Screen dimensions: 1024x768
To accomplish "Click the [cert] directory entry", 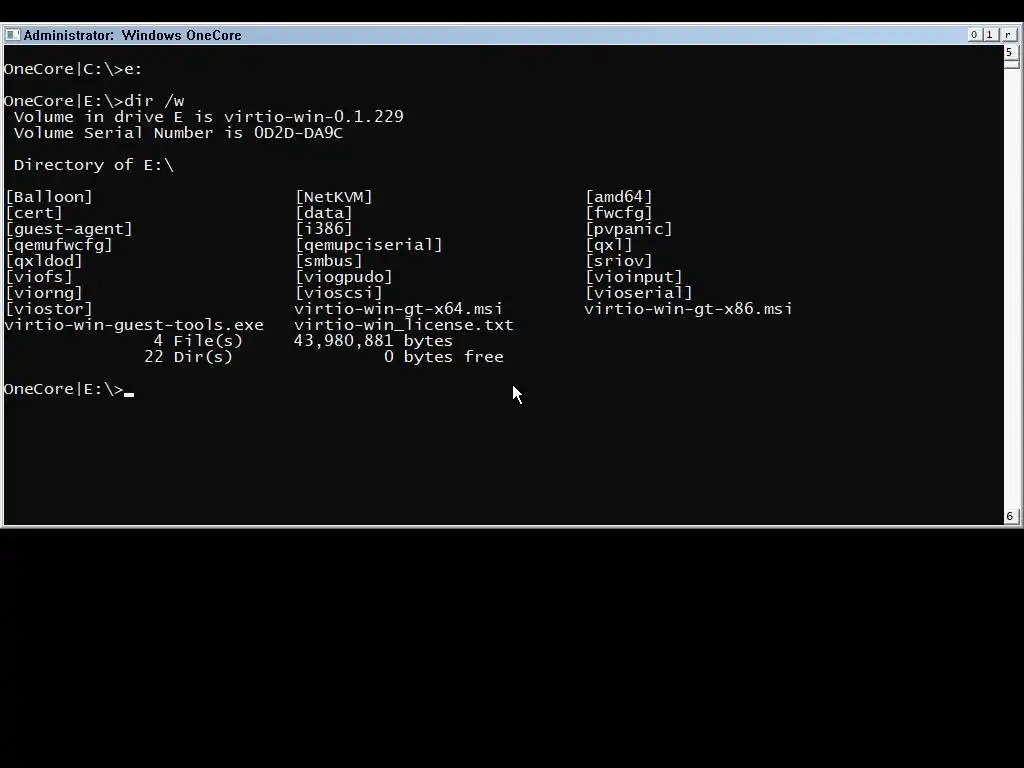I will point(34,213).
